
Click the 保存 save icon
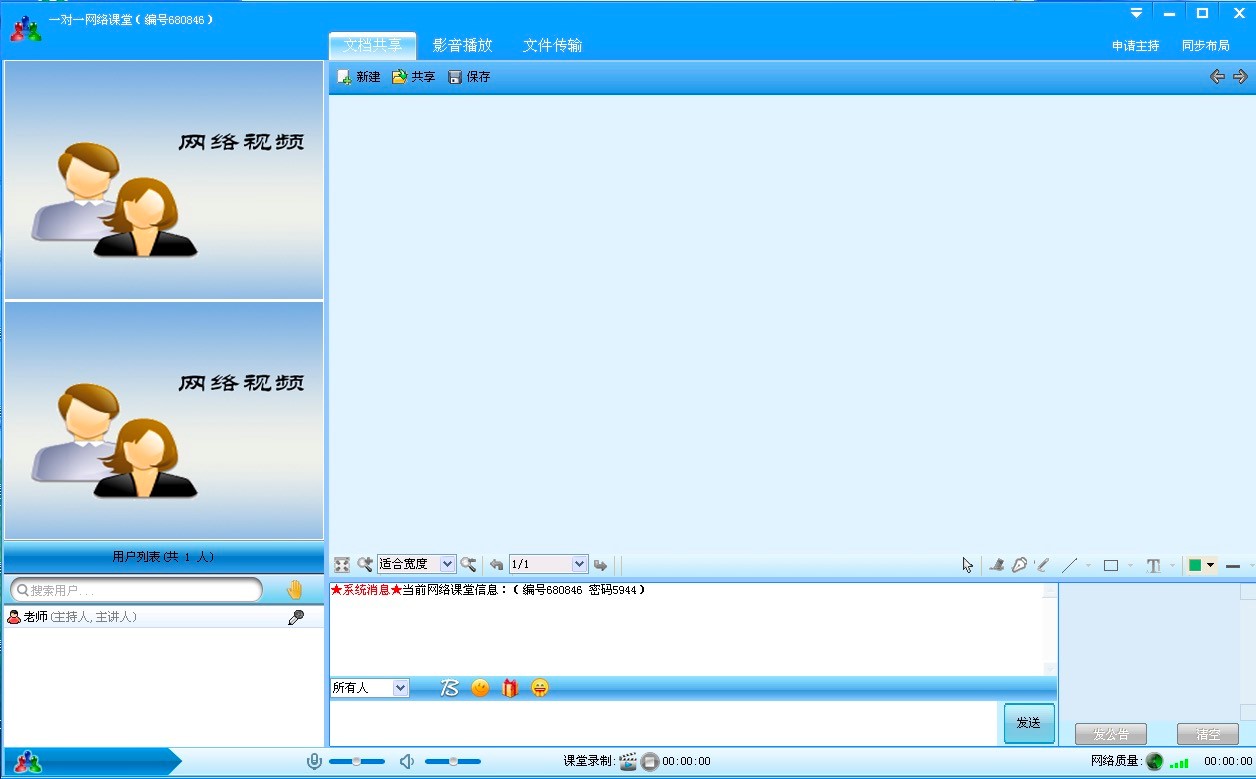tap(455, 77)
